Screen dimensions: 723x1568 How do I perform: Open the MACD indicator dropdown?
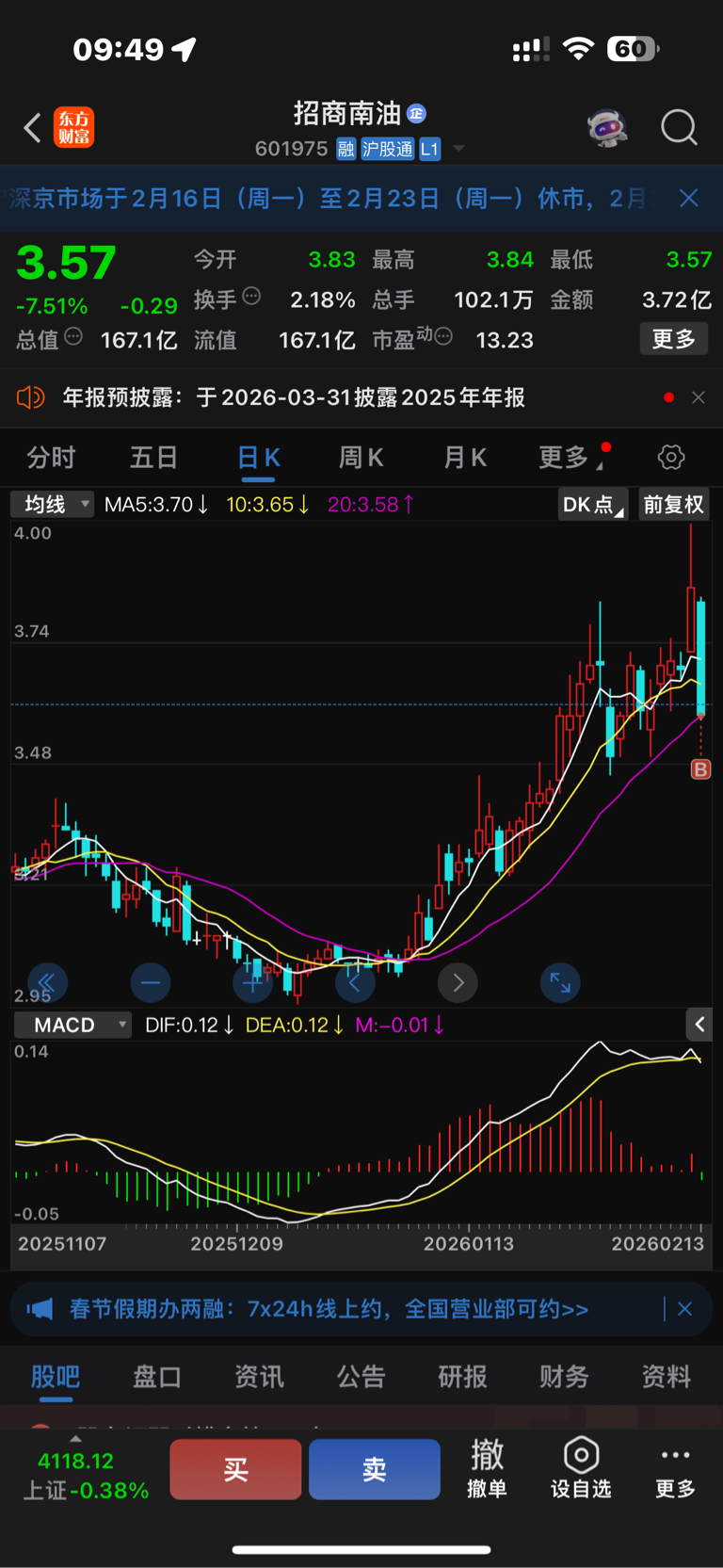coord(72,1025)
